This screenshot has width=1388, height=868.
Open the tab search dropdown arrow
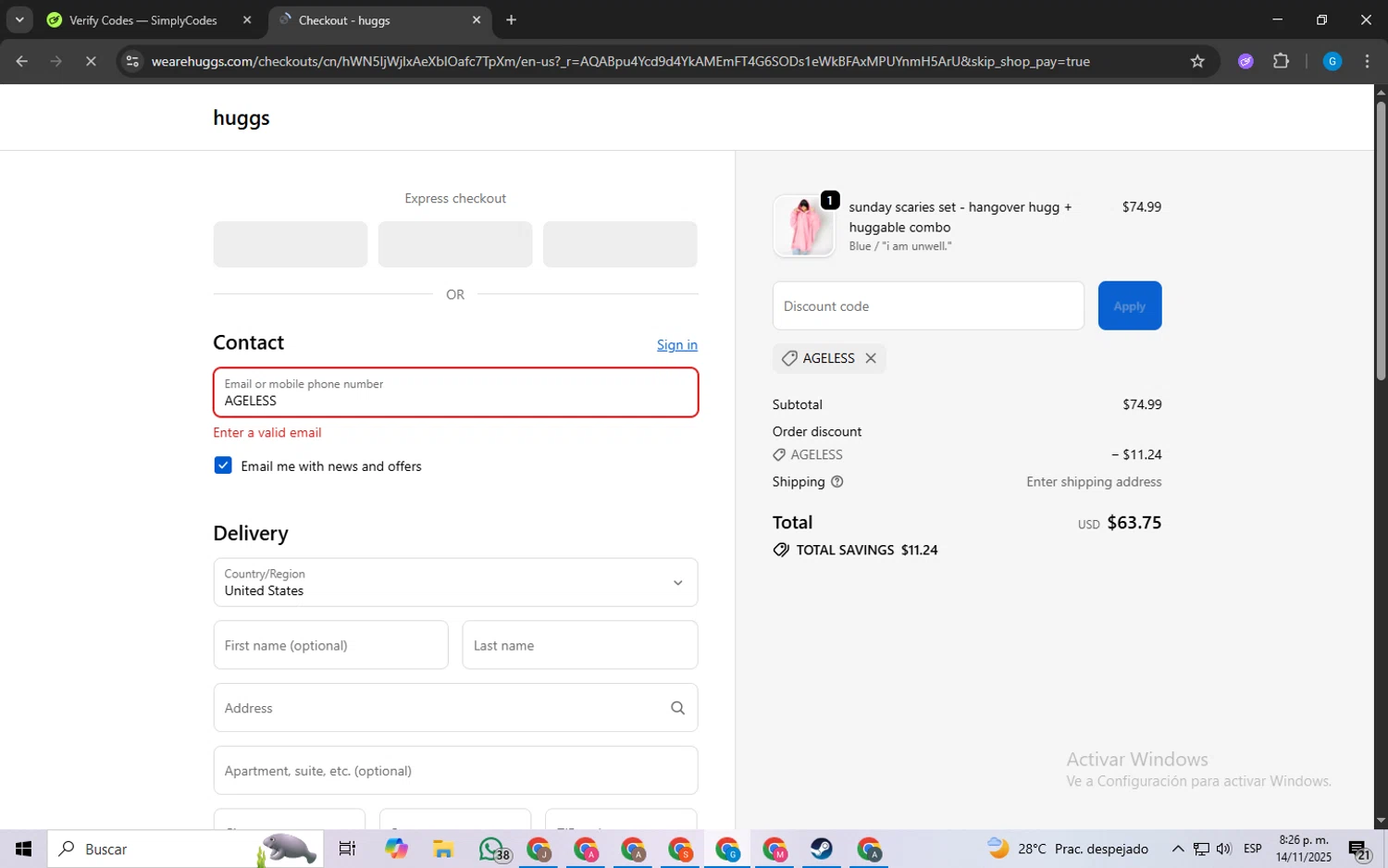point(19,19)
